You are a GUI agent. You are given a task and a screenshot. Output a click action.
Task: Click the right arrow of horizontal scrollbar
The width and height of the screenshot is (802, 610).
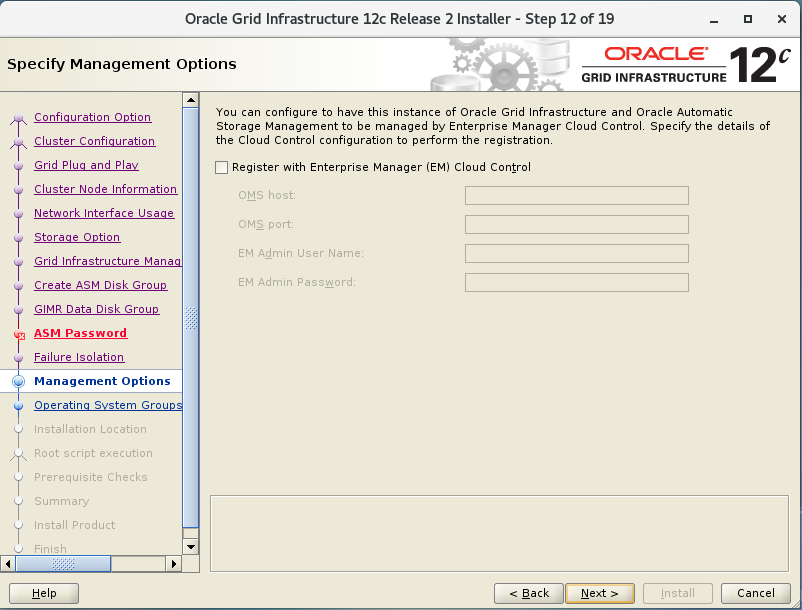tap(174, 564)
